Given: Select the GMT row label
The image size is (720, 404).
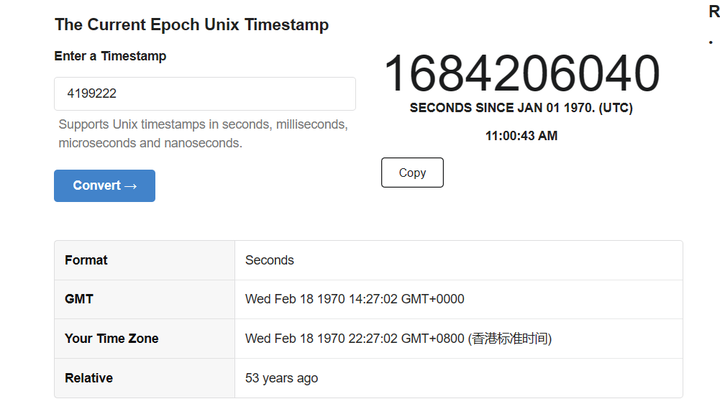Looking at the screenshot, I should (x=80, y=299).
